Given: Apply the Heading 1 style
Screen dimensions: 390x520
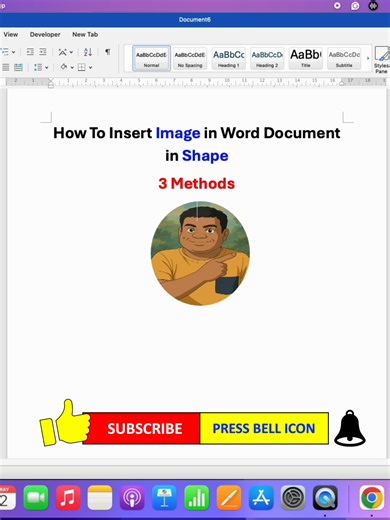Looking at the screenshot, I should 229,58.
